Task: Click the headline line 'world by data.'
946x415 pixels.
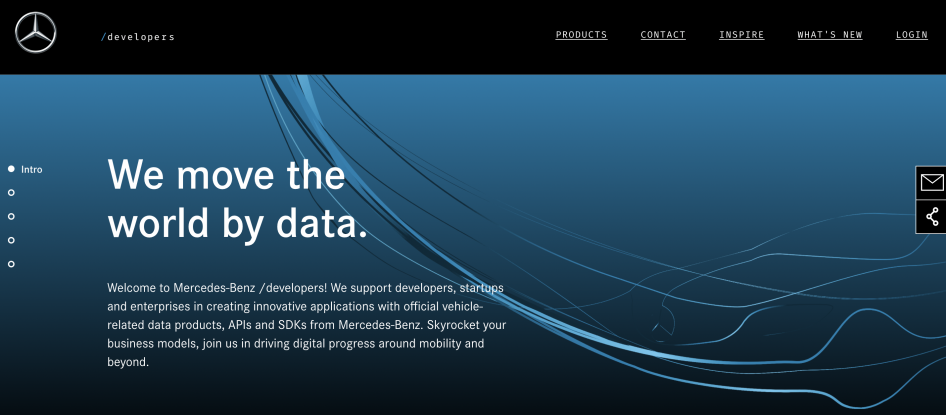Action: click(238, 224)
